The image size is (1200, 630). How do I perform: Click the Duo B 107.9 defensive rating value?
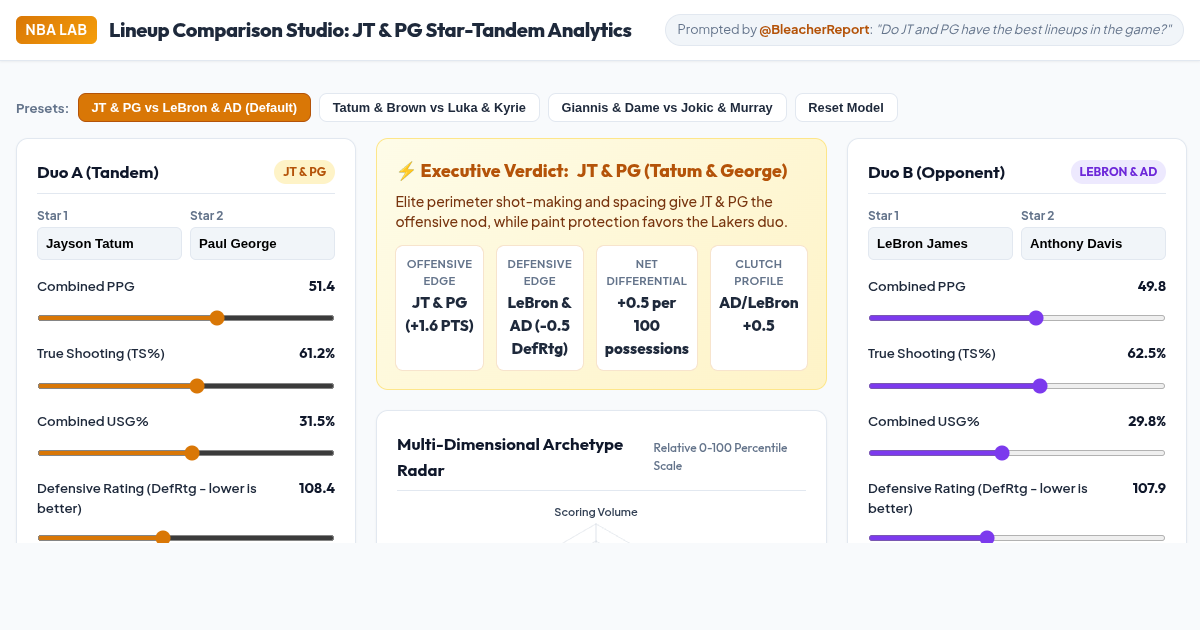[1148, 488]
